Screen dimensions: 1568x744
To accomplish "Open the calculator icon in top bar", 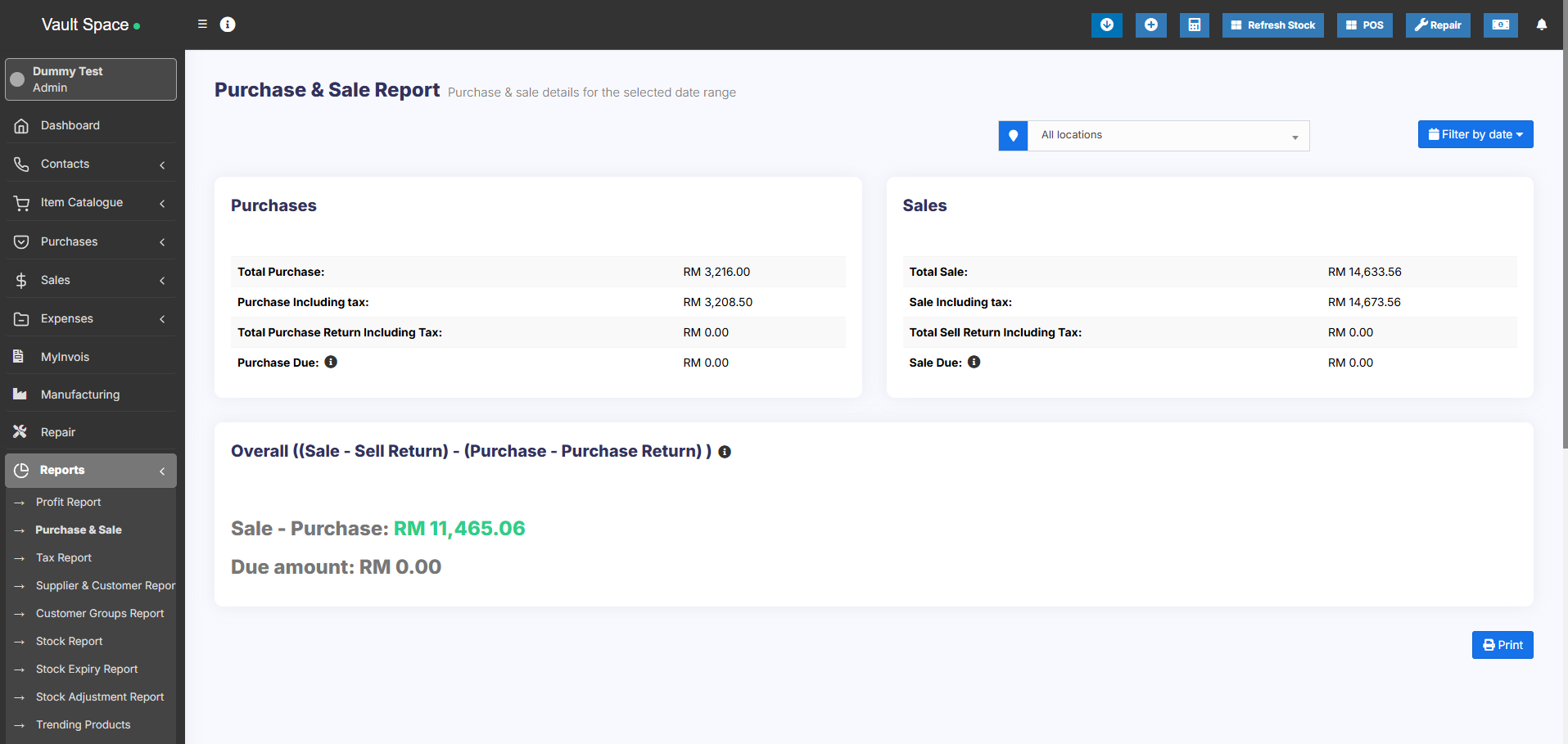I will click(x=1194, y=25).
